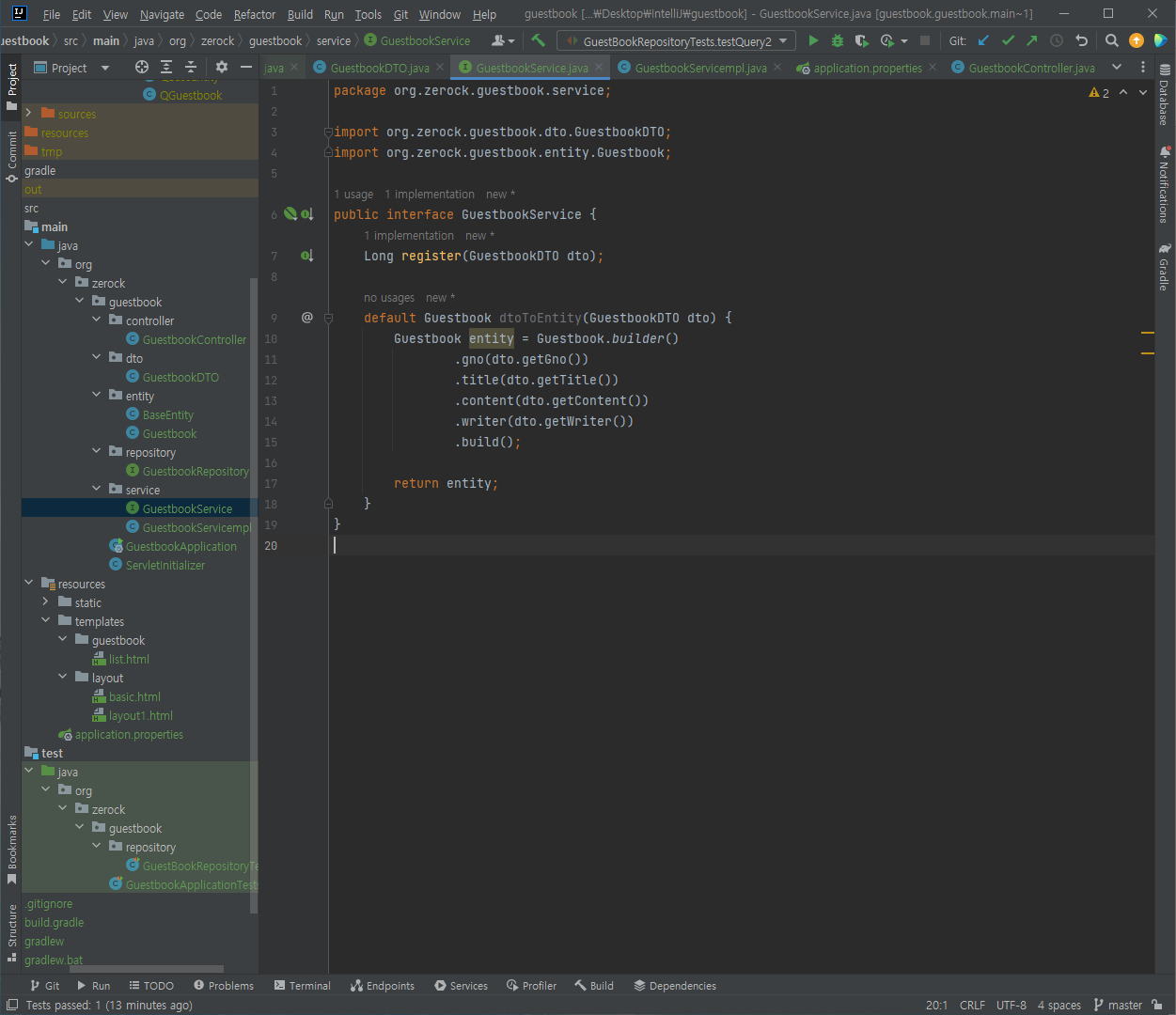This screenshot has height=1015, width=1176.
Task: Collapse the templates folder
Action: pos(46,620)
